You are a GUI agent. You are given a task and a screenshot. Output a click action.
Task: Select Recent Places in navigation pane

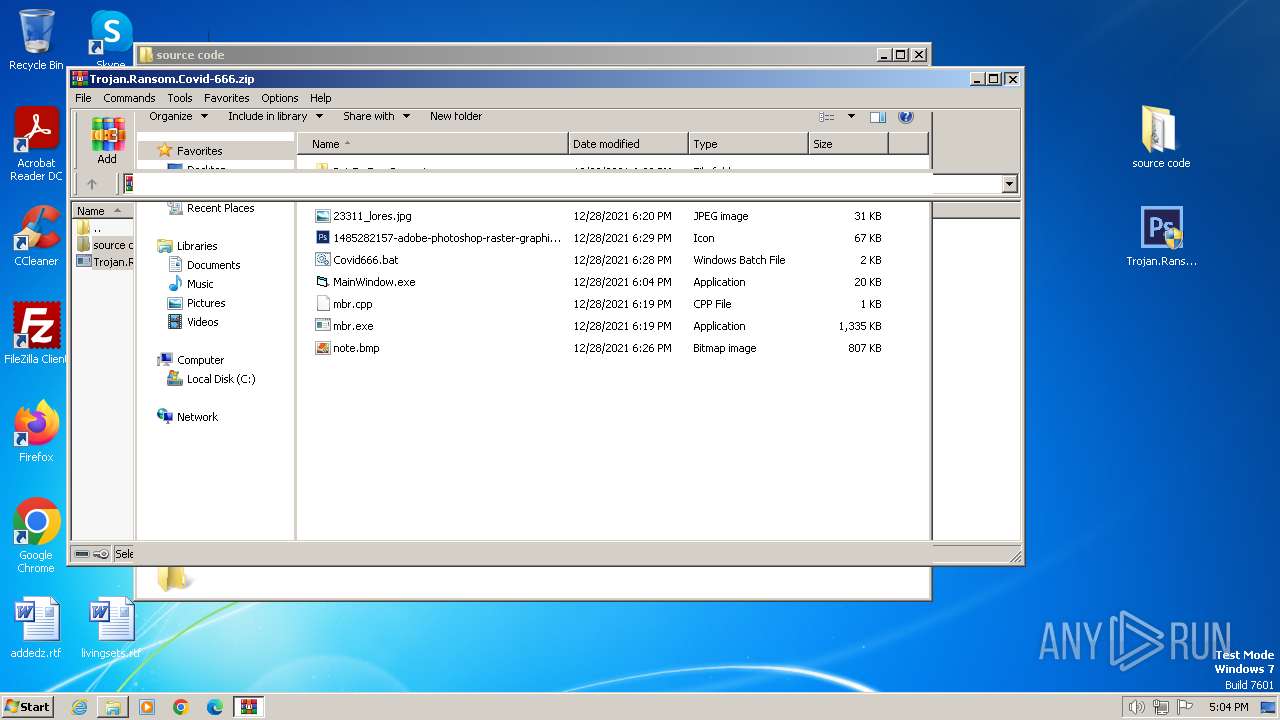click(x=211, y=208)
